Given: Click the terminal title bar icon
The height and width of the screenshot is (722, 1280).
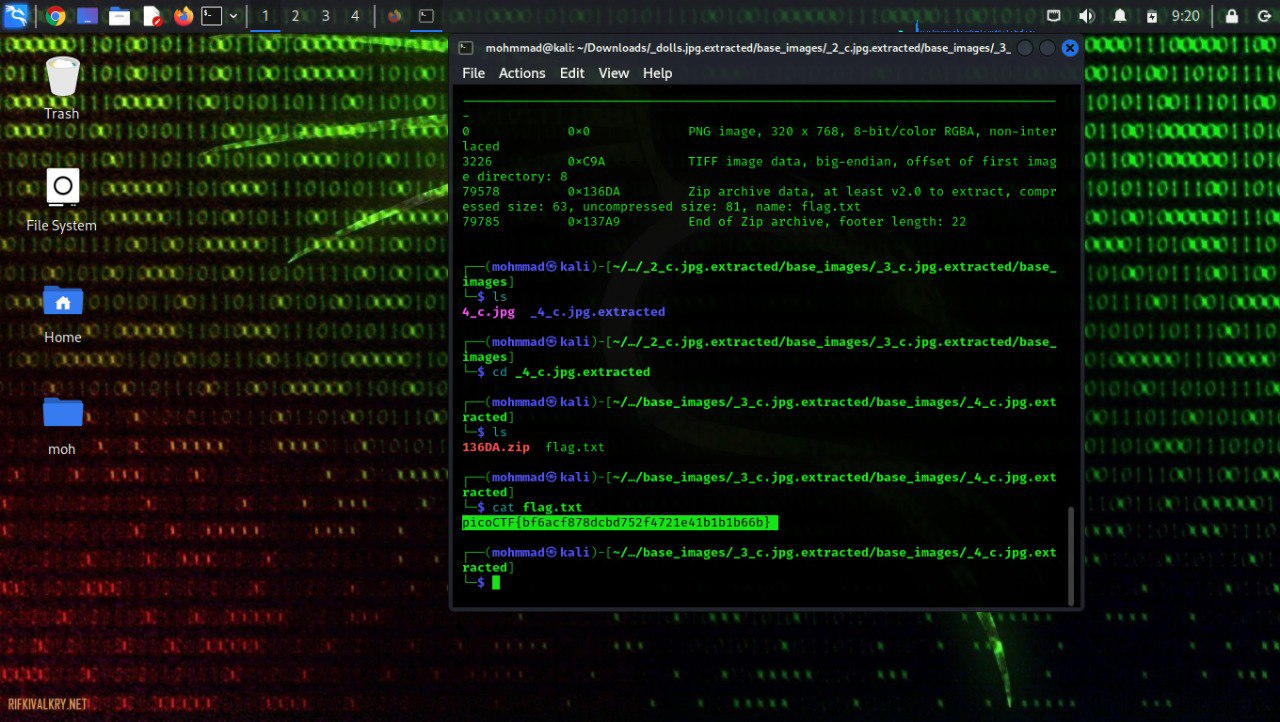Looking at the screenshot, I should 466,47.
